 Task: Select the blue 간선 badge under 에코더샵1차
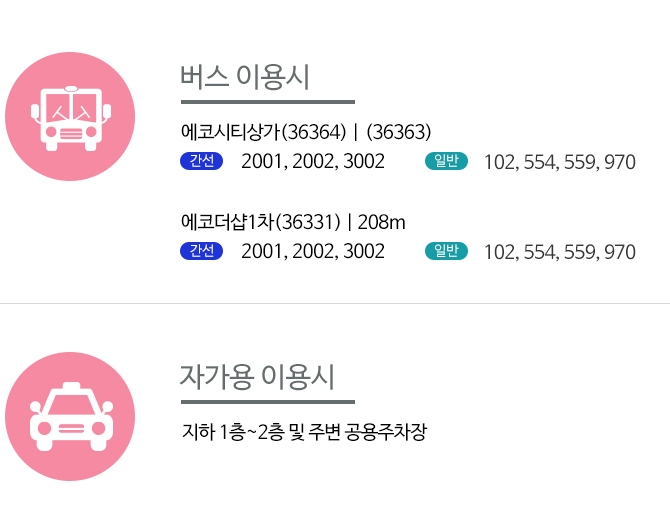(202, 251)
